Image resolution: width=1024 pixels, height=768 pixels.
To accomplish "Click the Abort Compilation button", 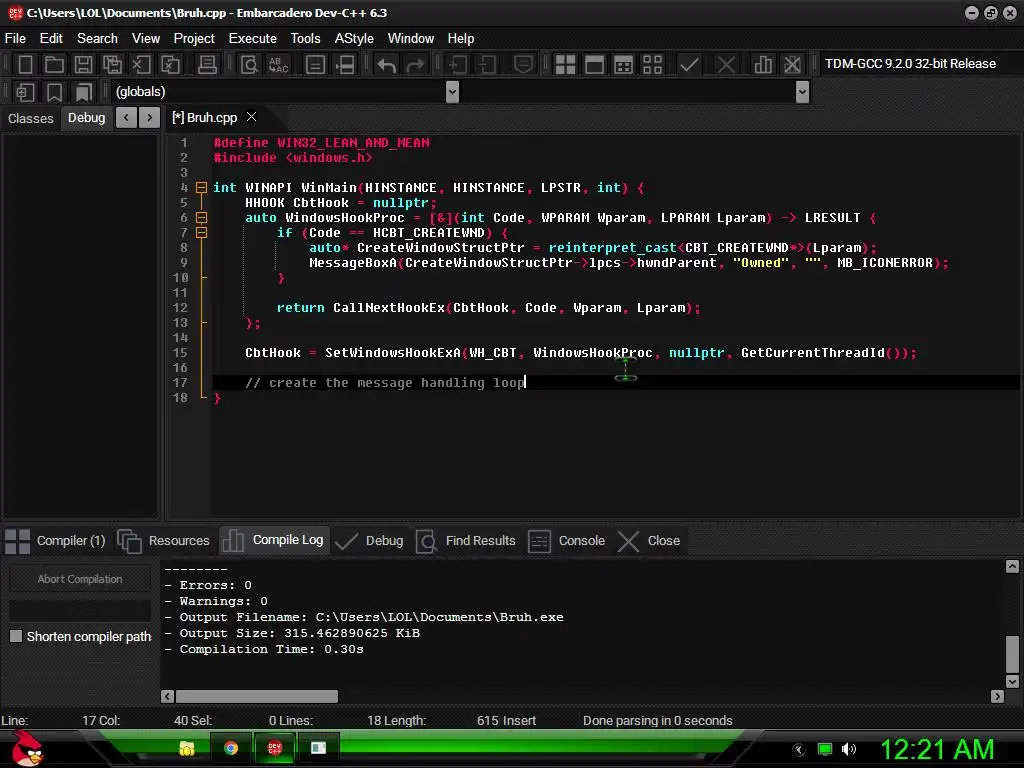I will click(80, 579).
